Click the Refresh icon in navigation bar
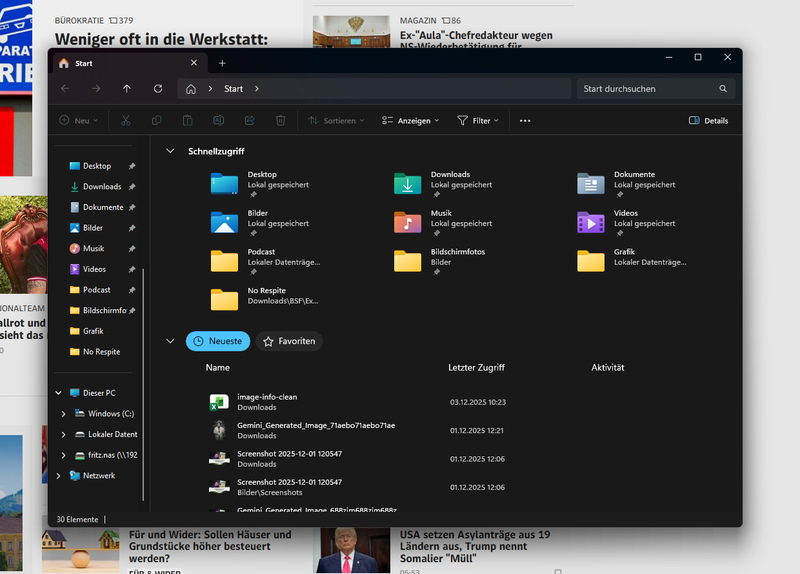 [x=158, y=89]
